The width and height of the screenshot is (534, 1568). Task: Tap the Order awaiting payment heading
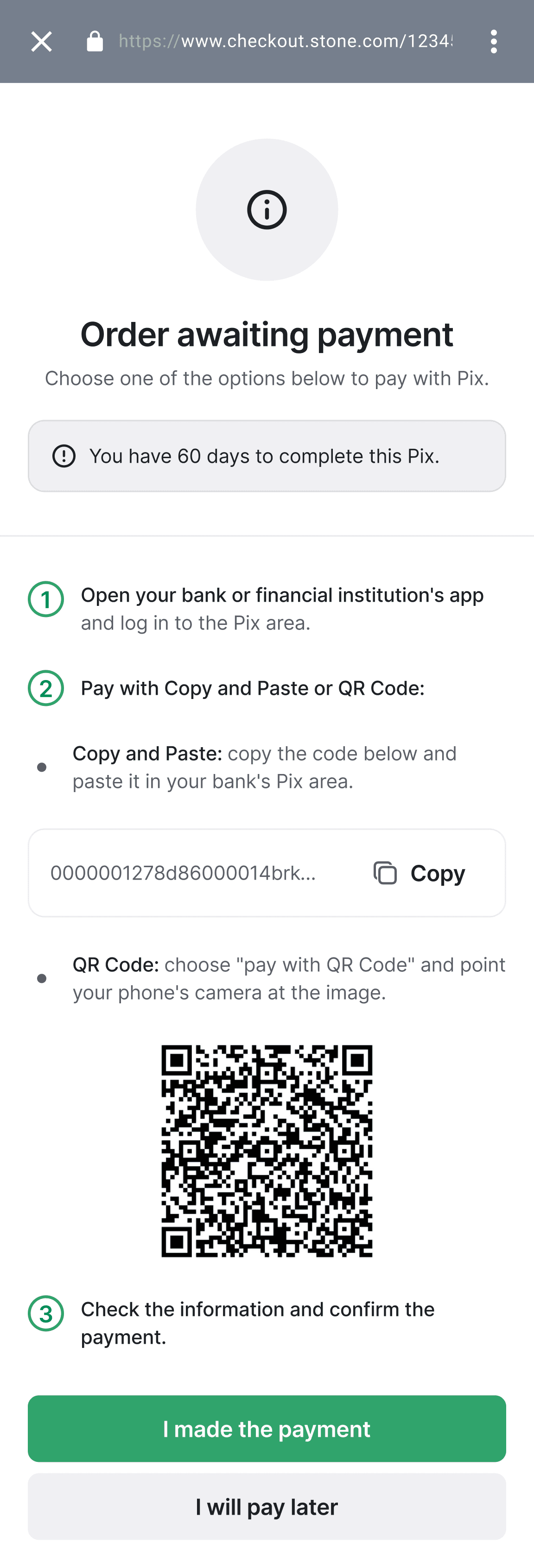click(267, 334)
